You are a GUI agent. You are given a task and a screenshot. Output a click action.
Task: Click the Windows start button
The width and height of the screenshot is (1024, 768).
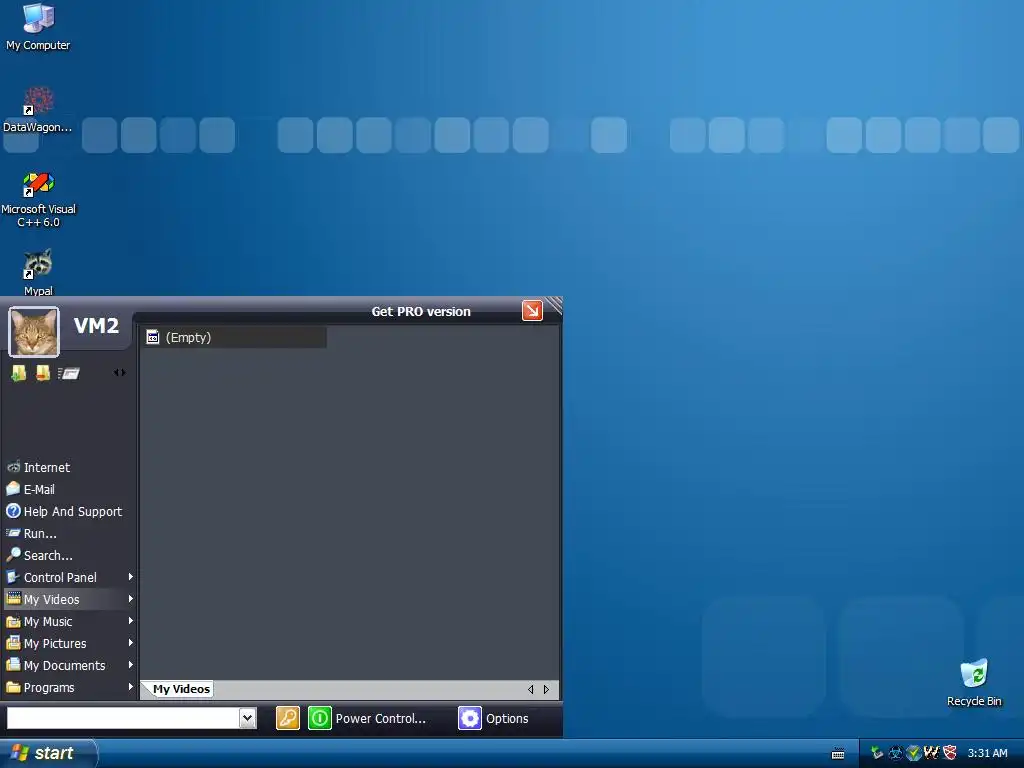coord(48,753)
